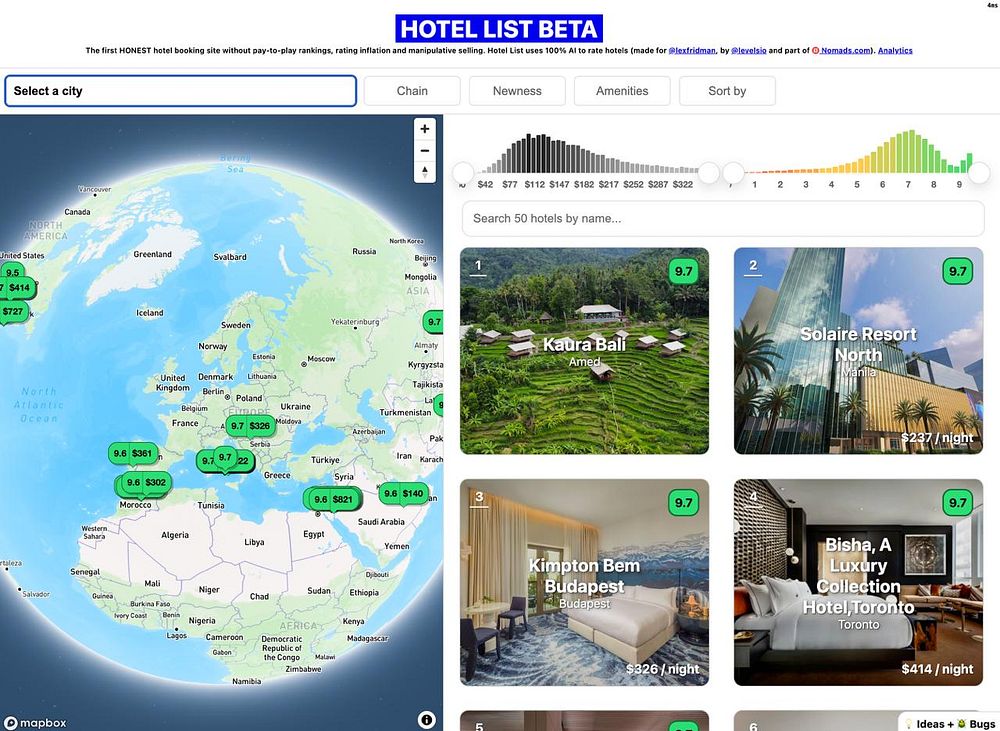Open the Sort by menu
This screenshot has height=731, width=1000.
pyautogui.click(x=727, y=91)
